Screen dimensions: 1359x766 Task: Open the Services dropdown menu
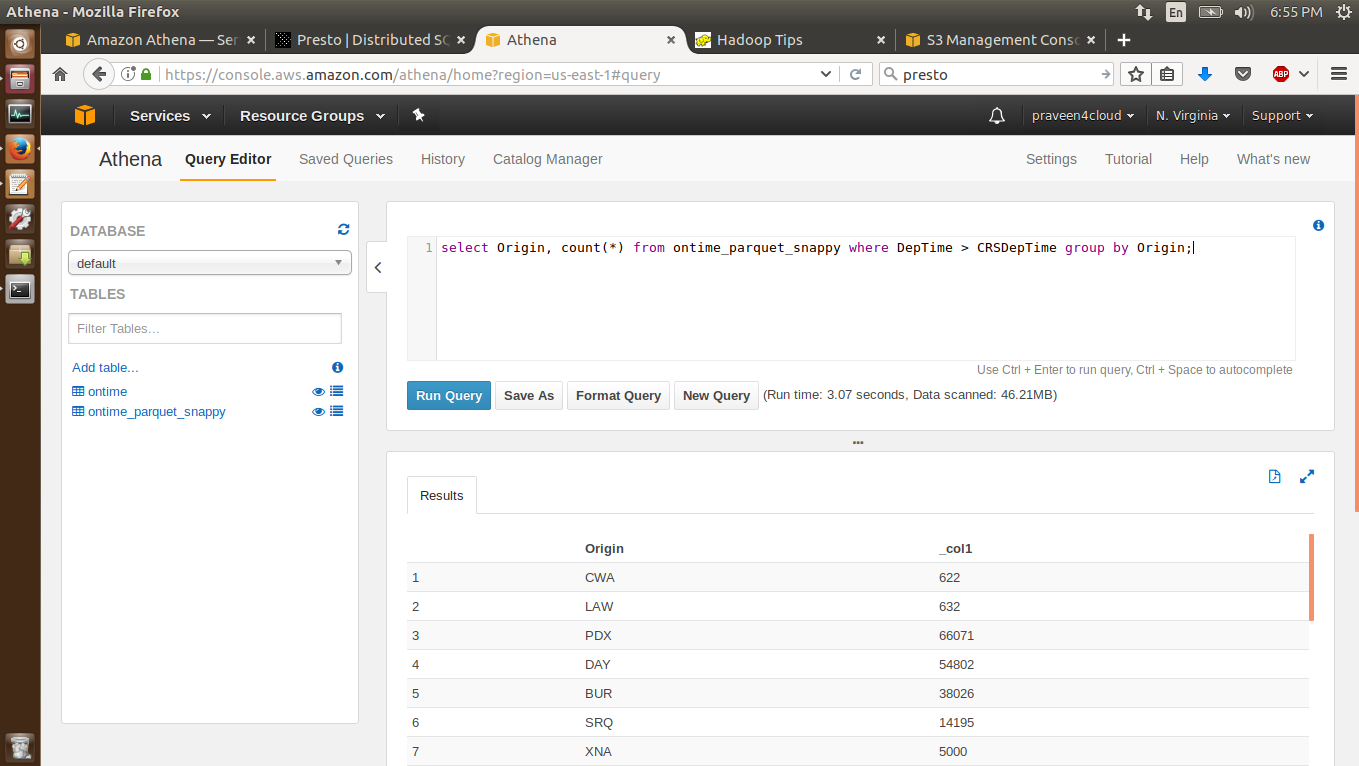click(170, 116)
